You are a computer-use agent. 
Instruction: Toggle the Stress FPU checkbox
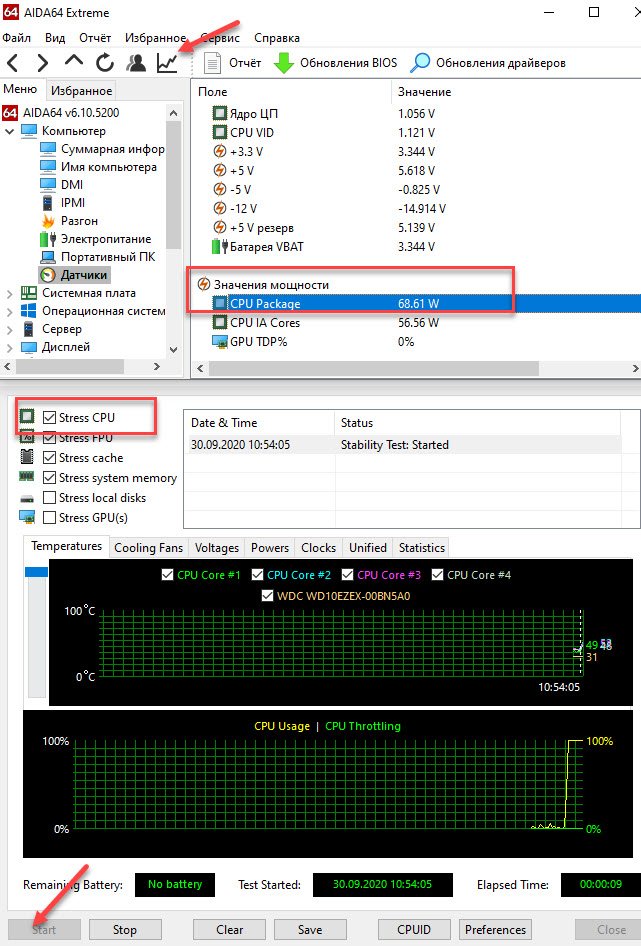click(x=49, y=437)
